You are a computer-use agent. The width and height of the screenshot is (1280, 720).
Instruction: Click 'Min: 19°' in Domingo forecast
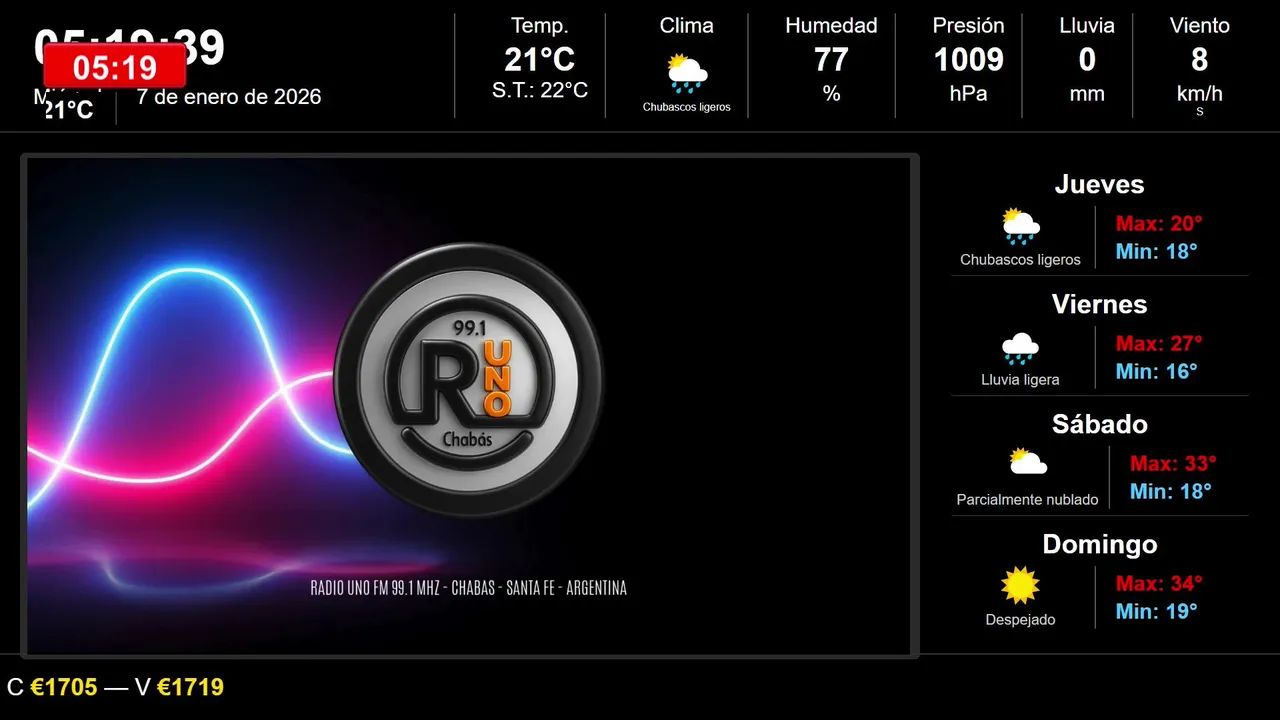tap(1157, 612)
